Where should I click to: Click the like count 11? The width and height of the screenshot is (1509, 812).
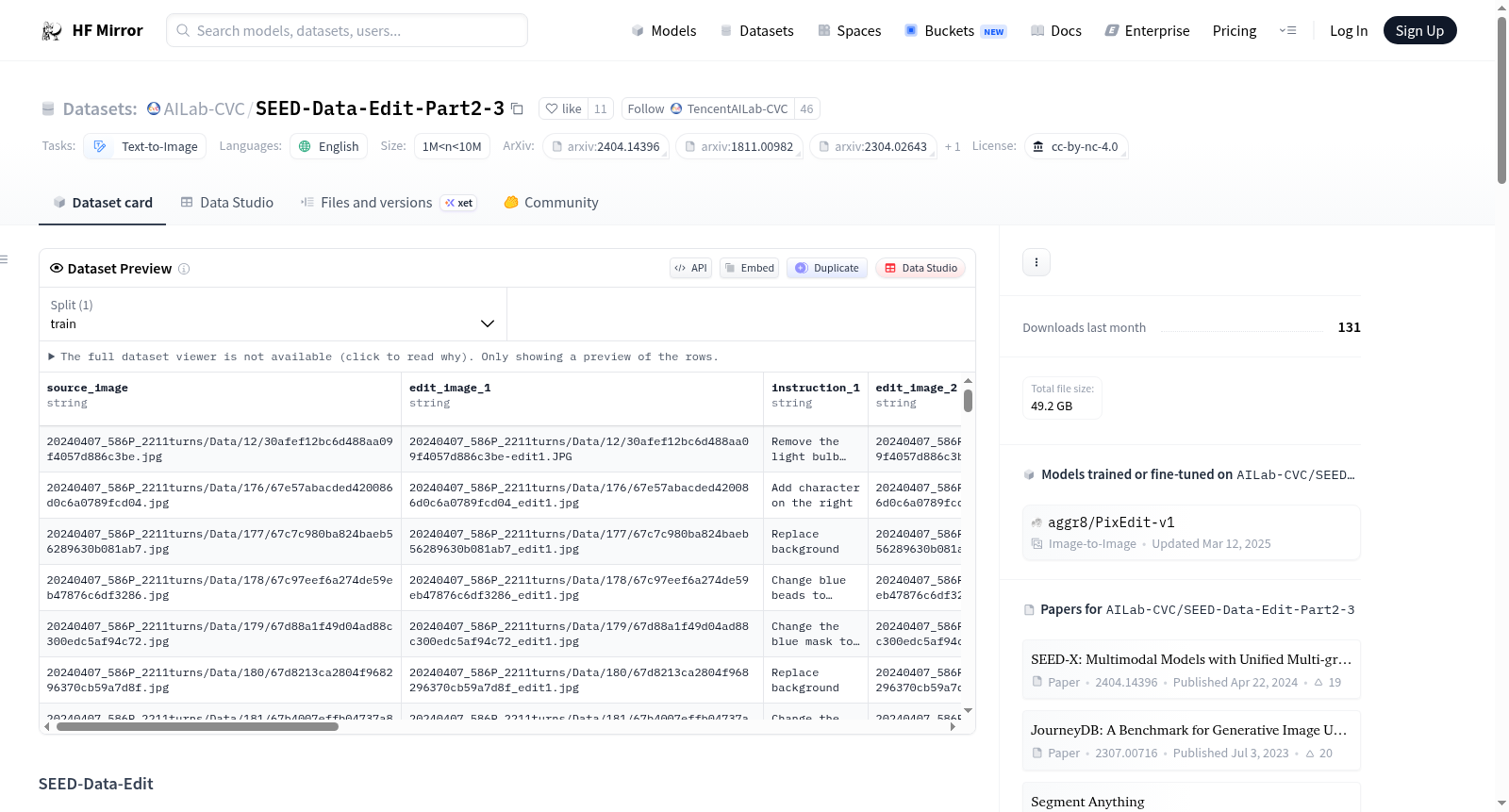click(601, 108)
